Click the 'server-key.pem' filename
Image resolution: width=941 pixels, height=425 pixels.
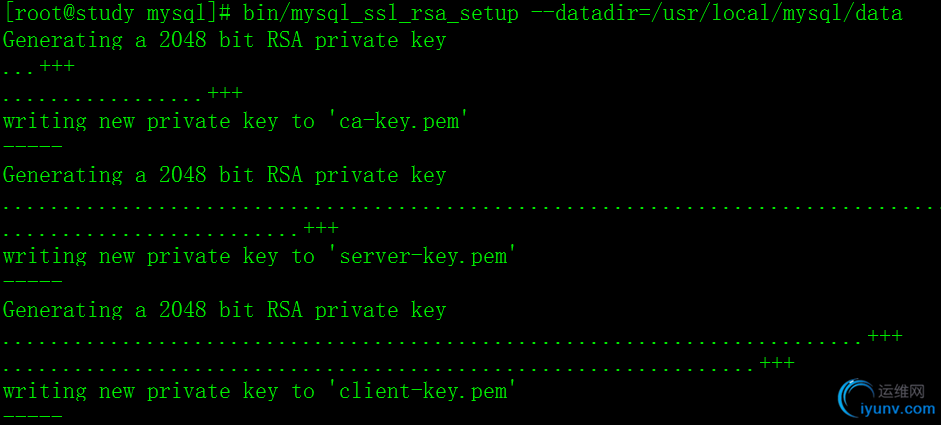(424, 256)
